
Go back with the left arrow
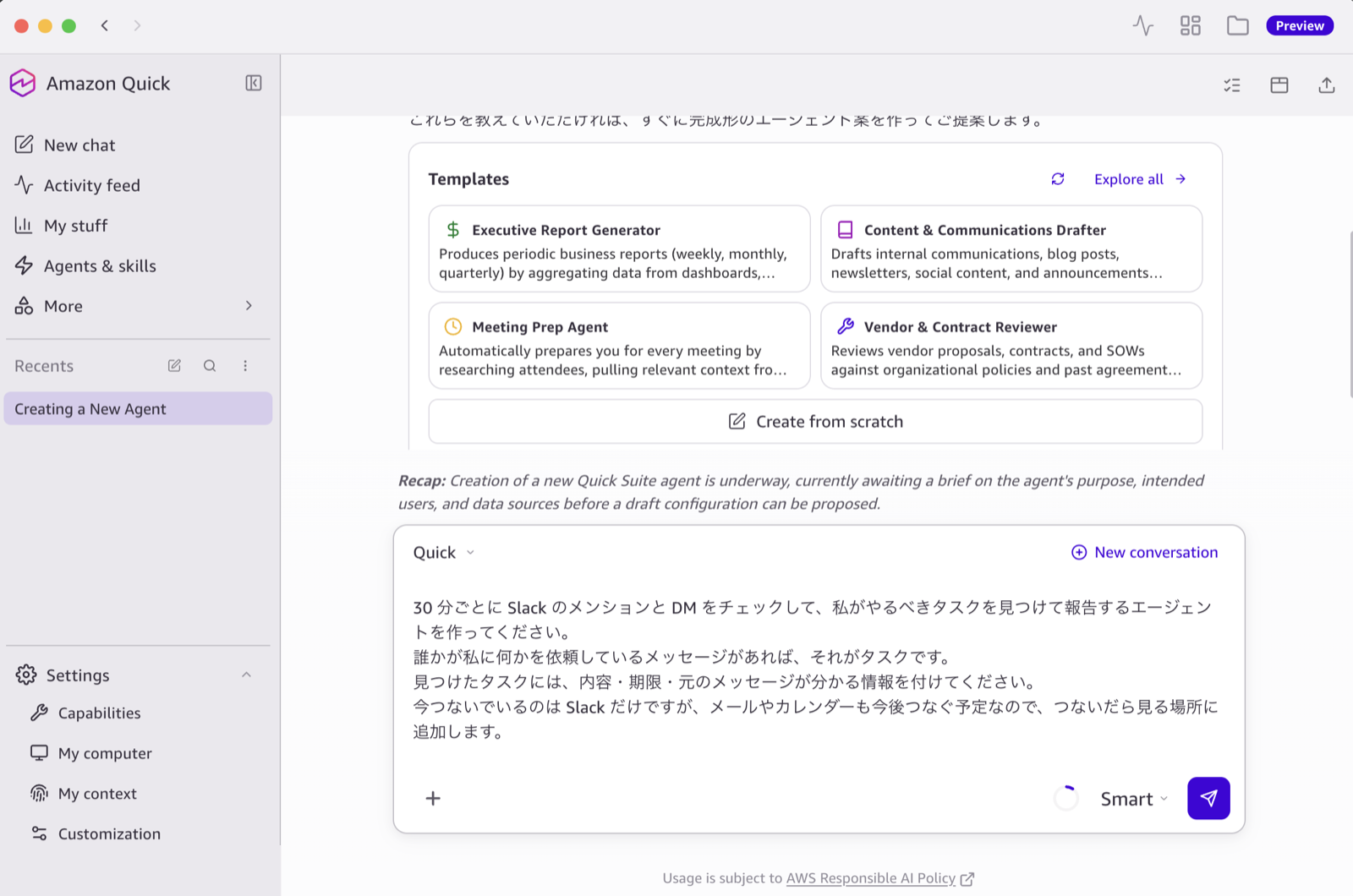click(105, 25)
